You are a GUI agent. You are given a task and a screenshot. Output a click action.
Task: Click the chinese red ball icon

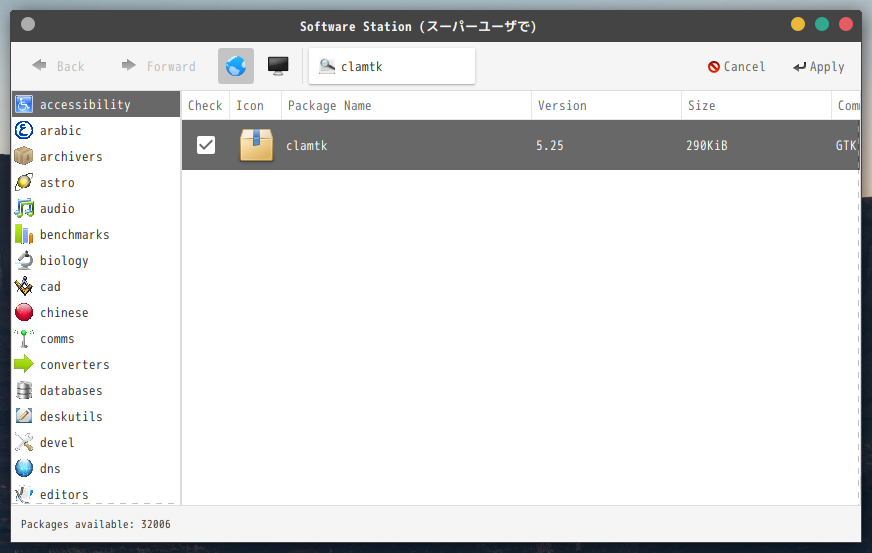click(x=24, y=312)
